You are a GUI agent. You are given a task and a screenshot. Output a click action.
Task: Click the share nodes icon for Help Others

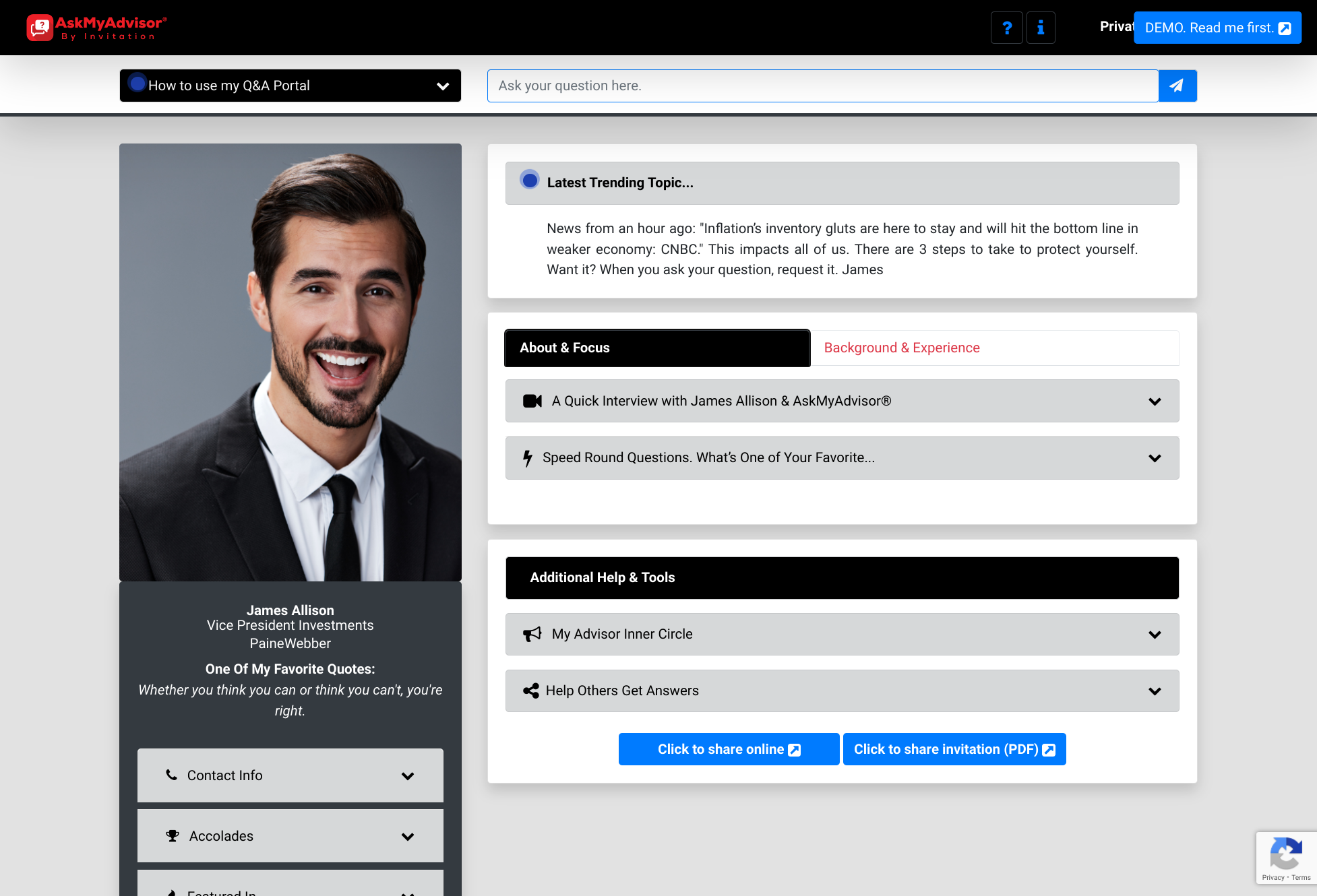coord(531,691)
